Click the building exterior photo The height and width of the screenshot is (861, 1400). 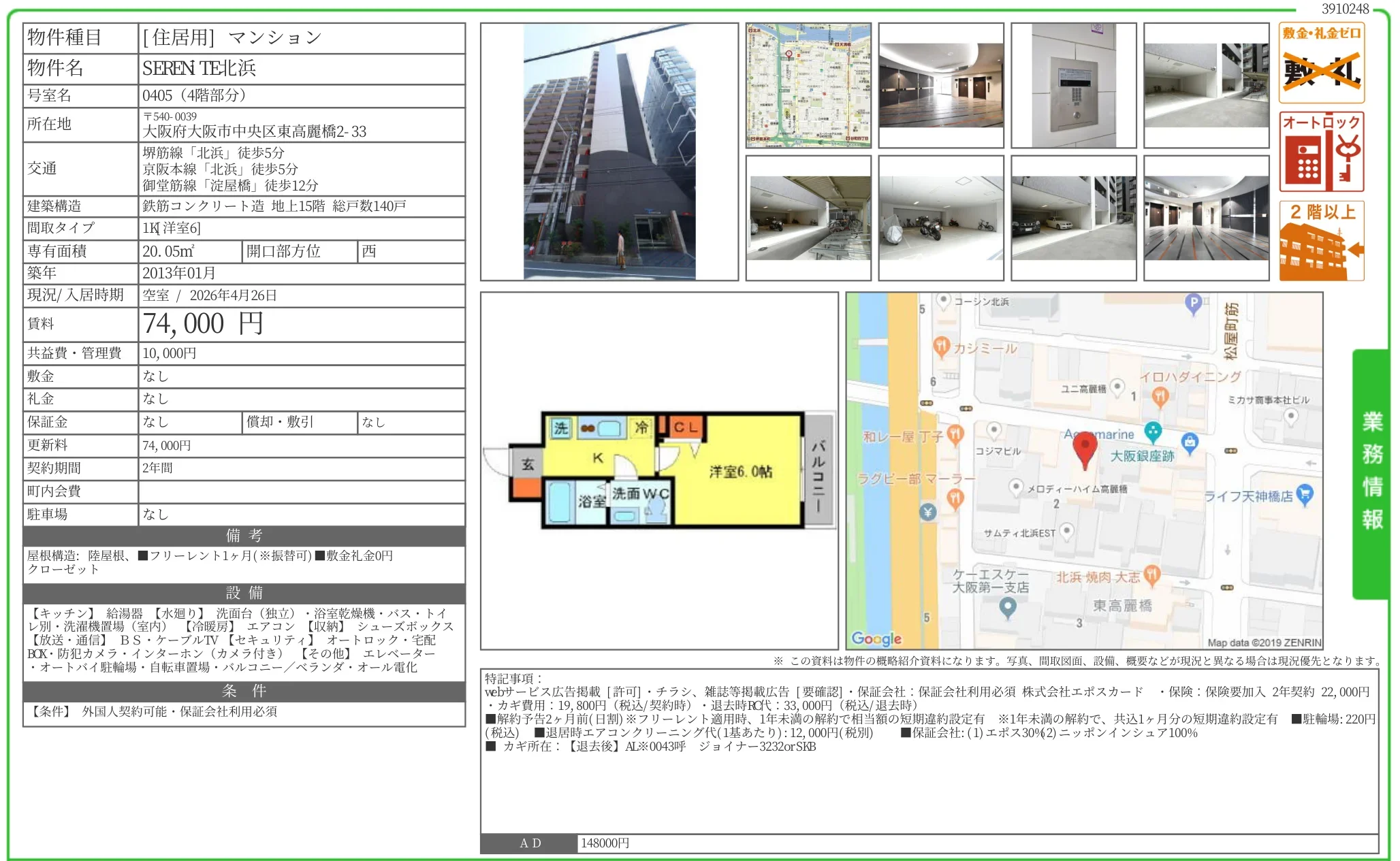pyautogui.click(x=608, y=151)
